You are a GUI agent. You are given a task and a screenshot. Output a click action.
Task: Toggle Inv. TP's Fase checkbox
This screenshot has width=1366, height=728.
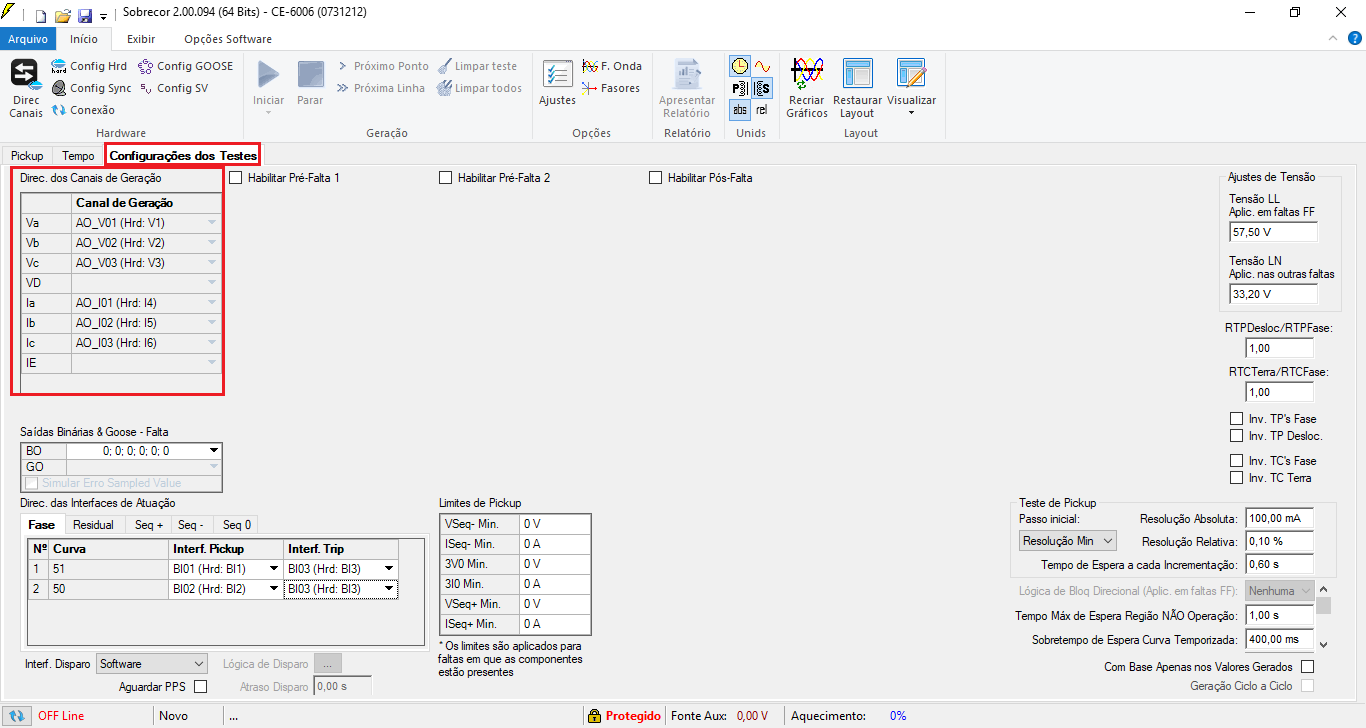(x=1236, y=419)
